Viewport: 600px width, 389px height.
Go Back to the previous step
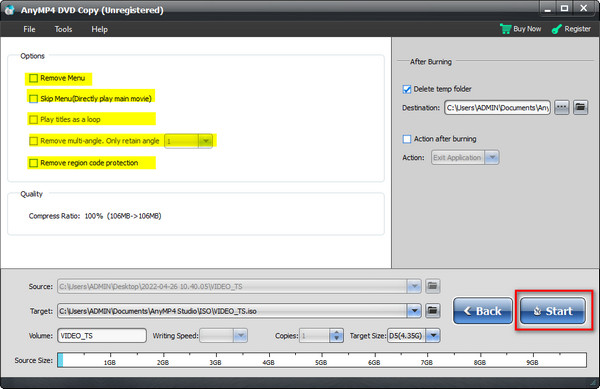pyautogui.click(x=483, y=311)
